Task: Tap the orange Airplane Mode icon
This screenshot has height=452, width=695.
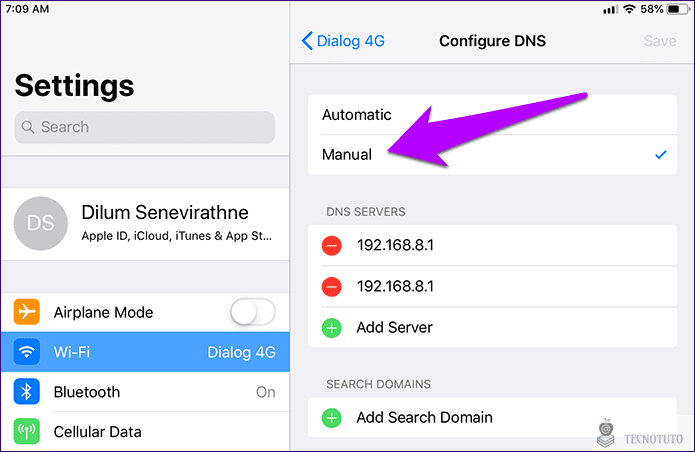Action: click(27, 312)
